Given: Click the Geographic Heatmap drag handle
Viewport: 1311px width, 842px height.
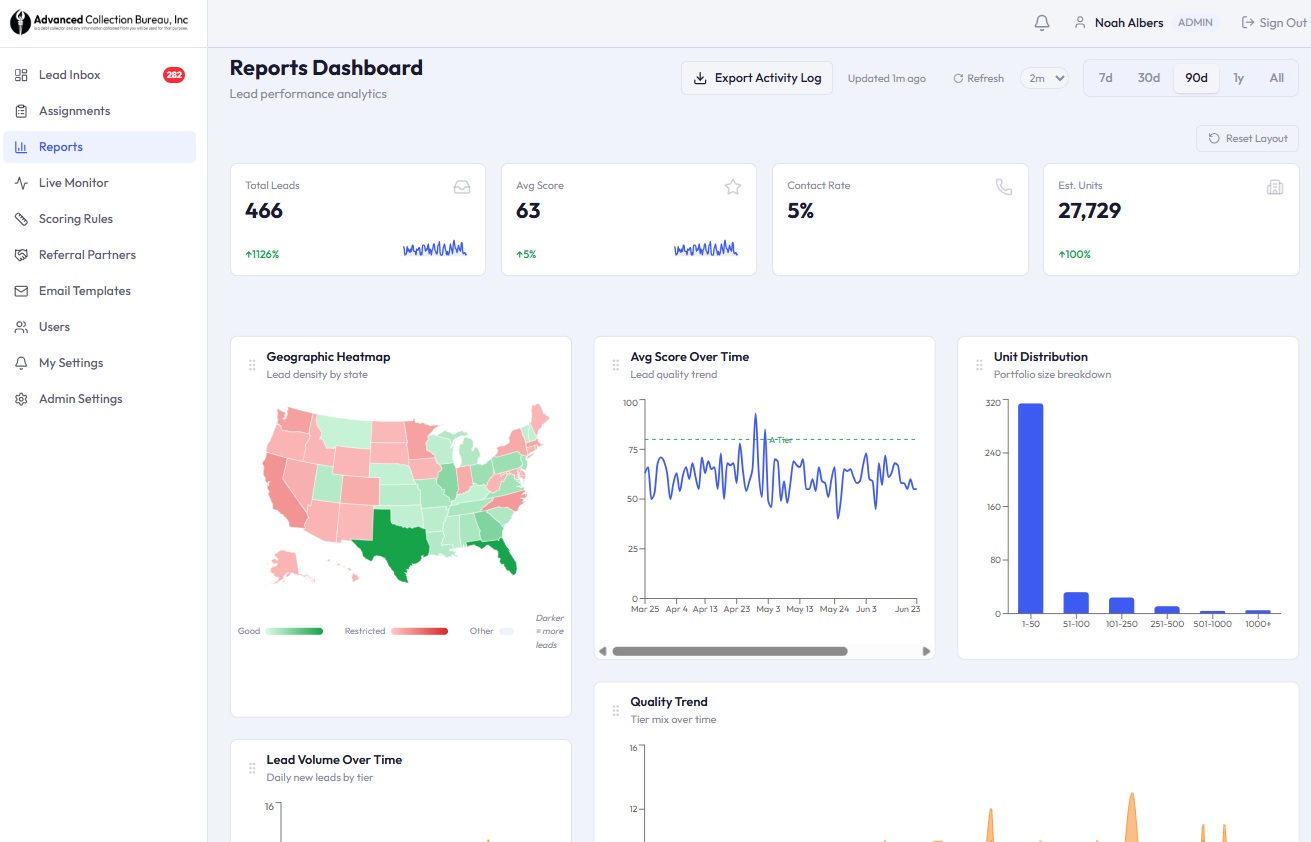Looking at the screenshot, I should coord(252,365).
